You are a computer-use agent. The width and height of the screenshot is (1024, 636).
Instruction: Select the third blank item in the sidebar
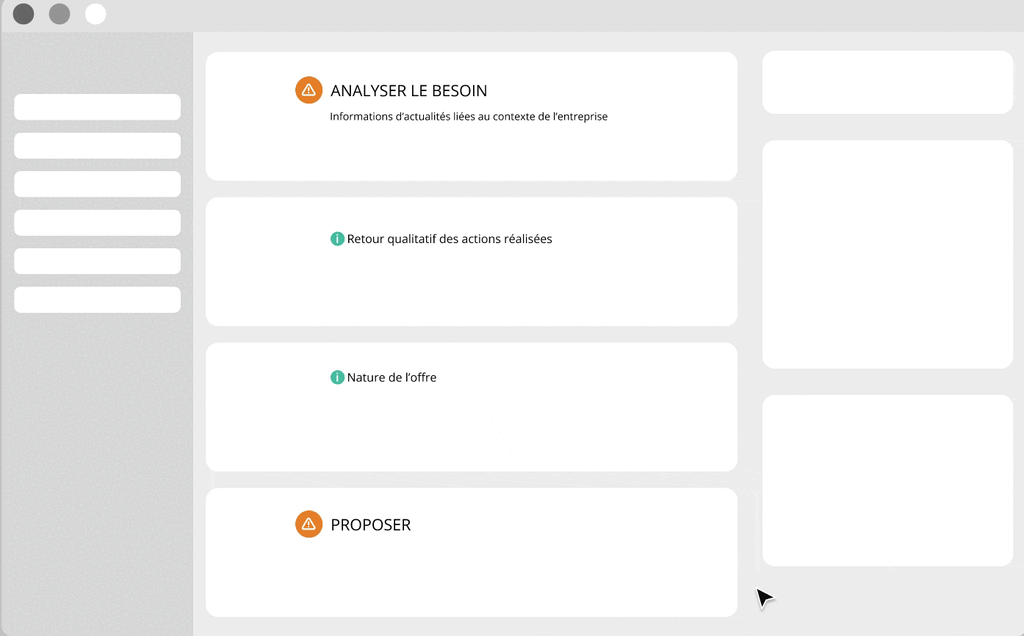97,184
